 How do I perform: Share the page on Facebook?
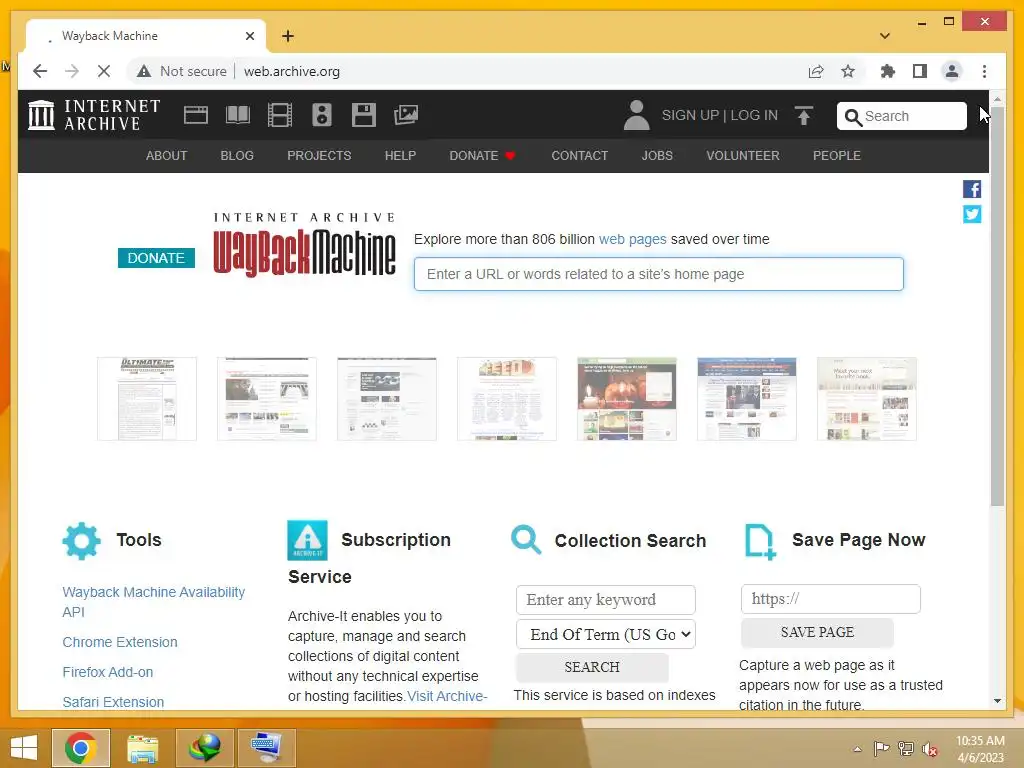972,189
